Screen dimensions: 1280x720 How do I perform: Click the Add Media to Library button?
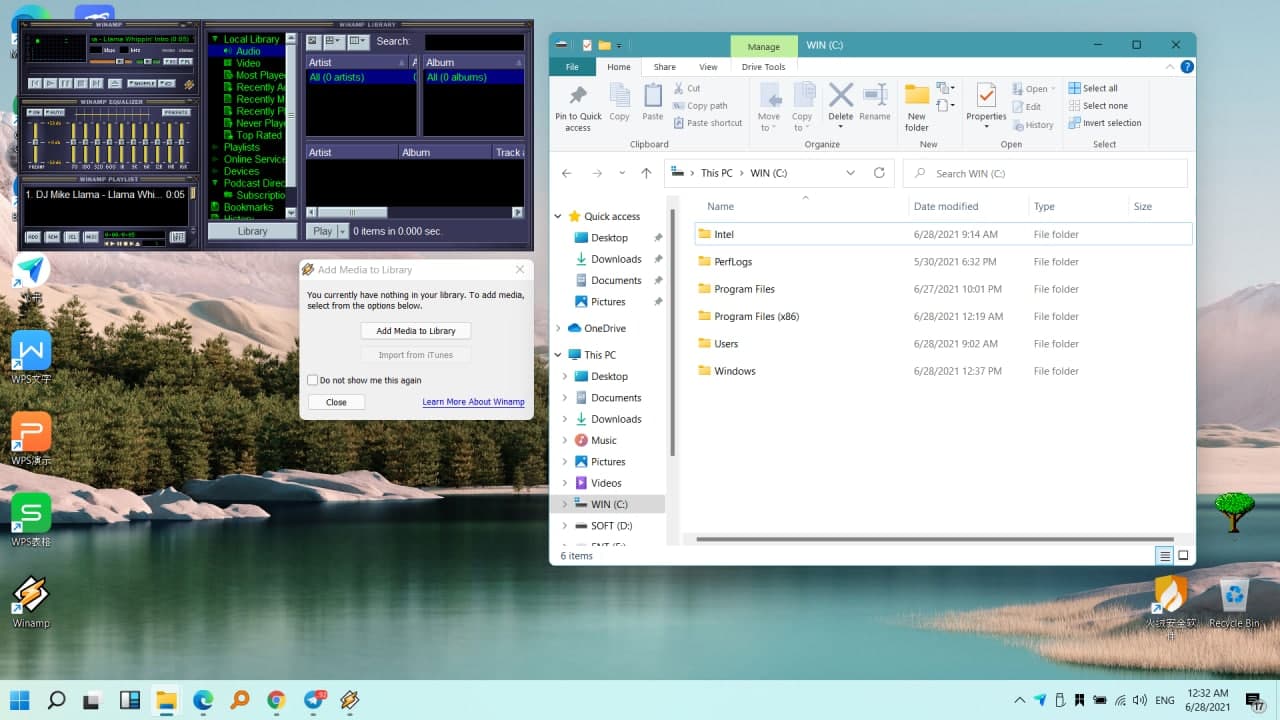[x=415, y=331]
